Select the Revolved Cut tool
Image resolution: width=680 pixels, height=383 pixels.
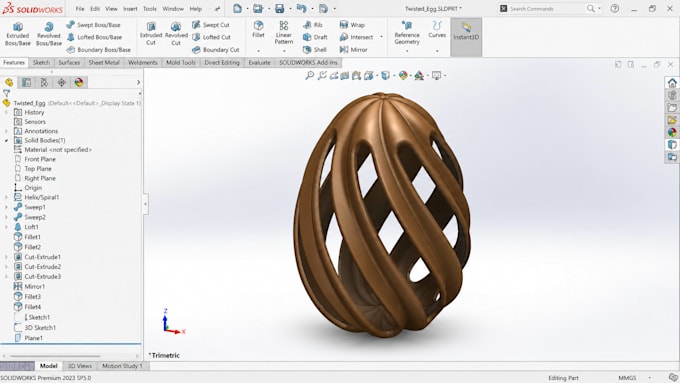[176, 34]
